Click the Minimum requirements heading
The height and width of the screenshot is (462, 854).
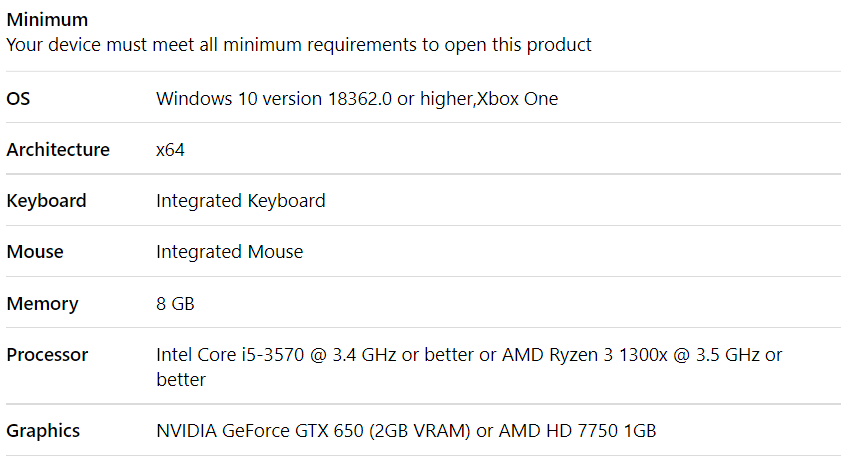click(47, 20)
